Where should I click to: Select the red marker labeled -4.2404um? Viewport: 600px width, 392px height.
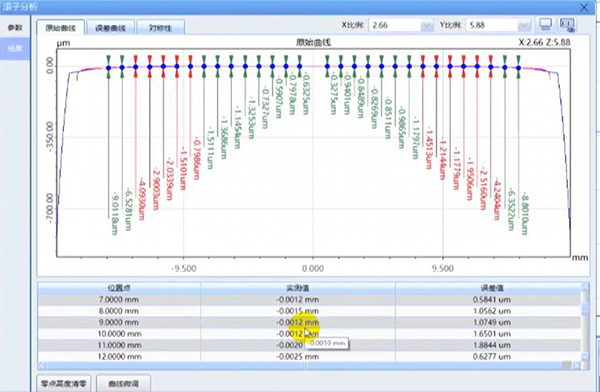[x=491, y=67]
